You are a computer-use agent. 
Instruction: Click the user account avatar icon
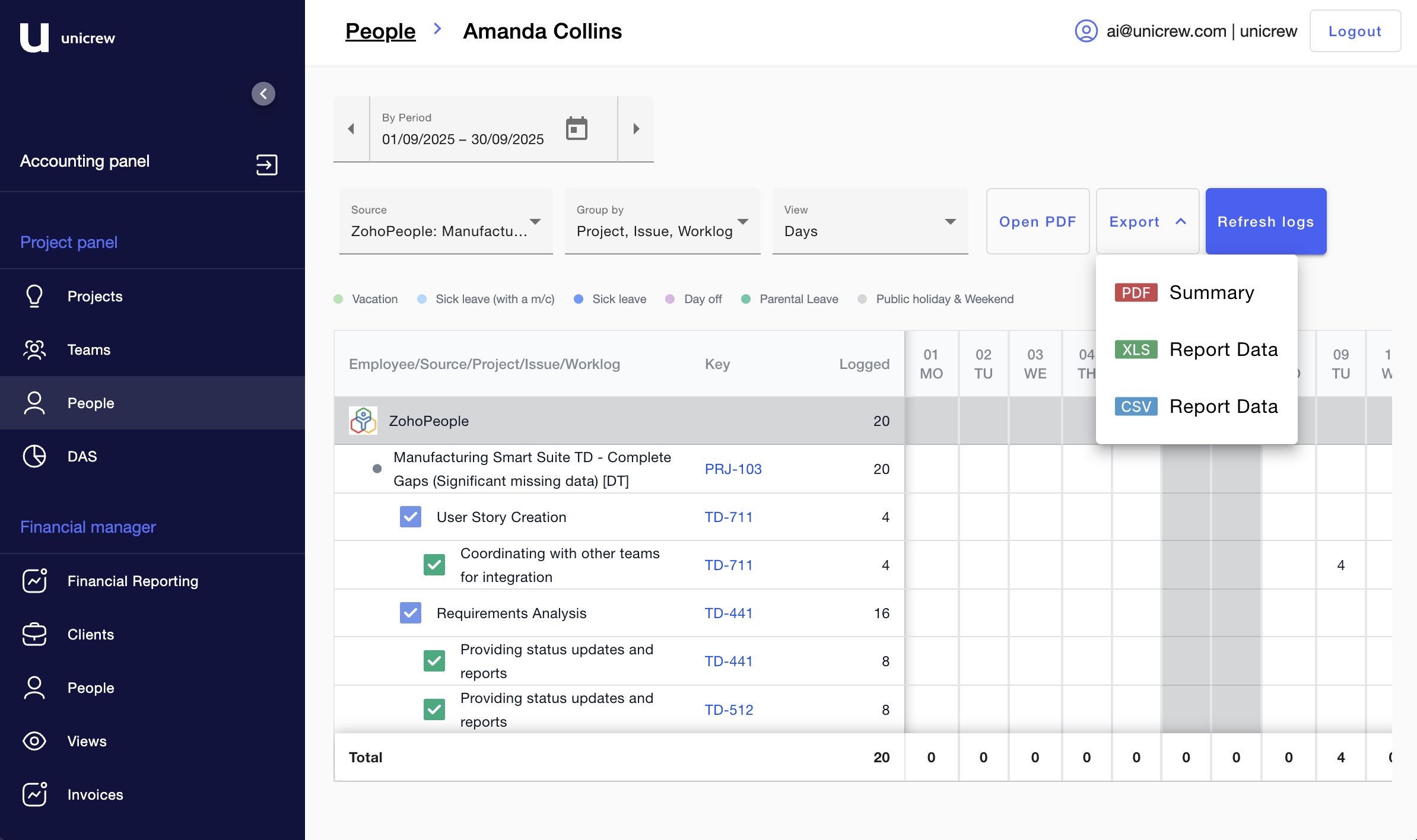(x=1086, y=31)
